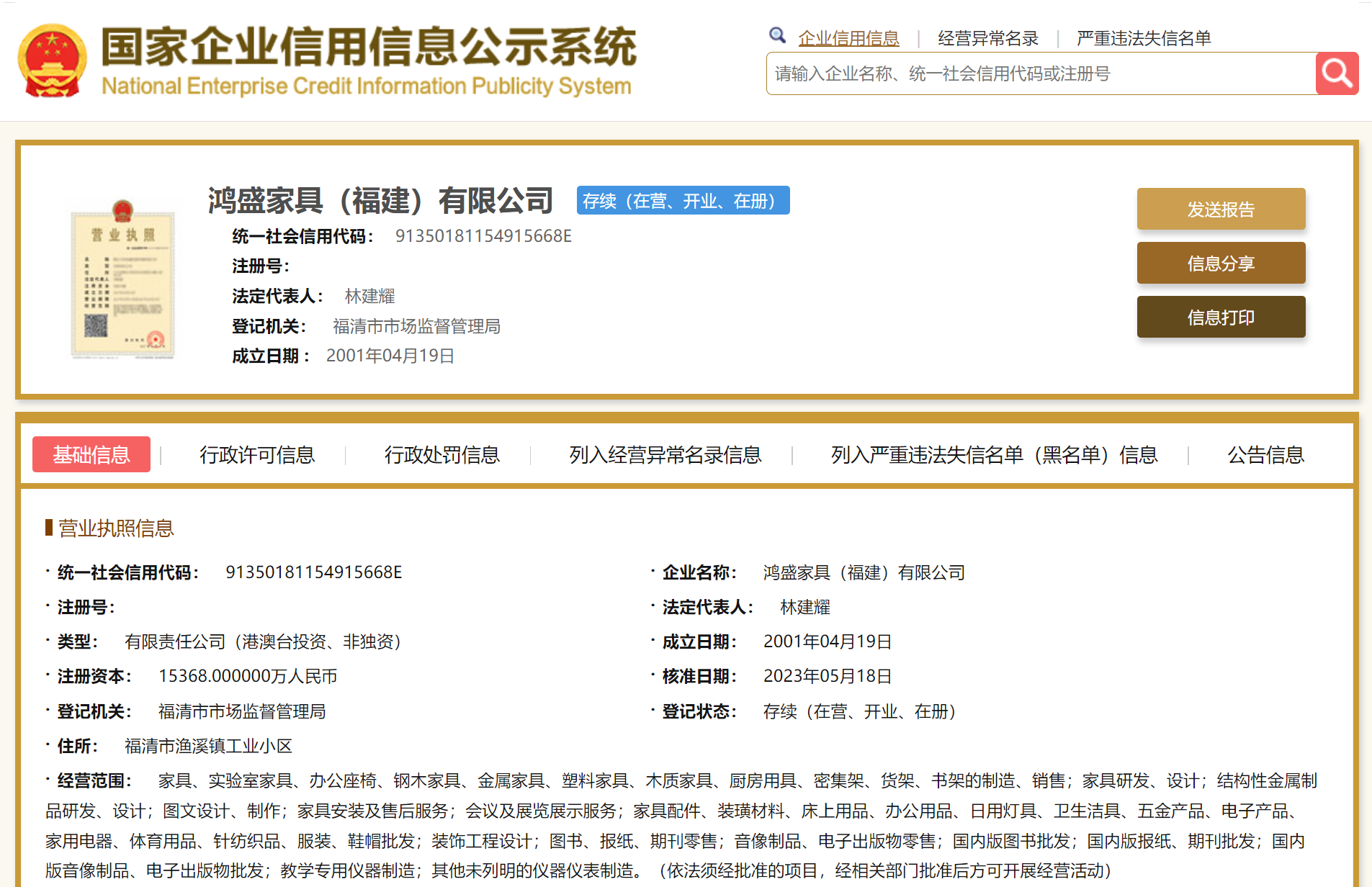
Task: Click the 信息打印 button
Action: click(1221, 318)
